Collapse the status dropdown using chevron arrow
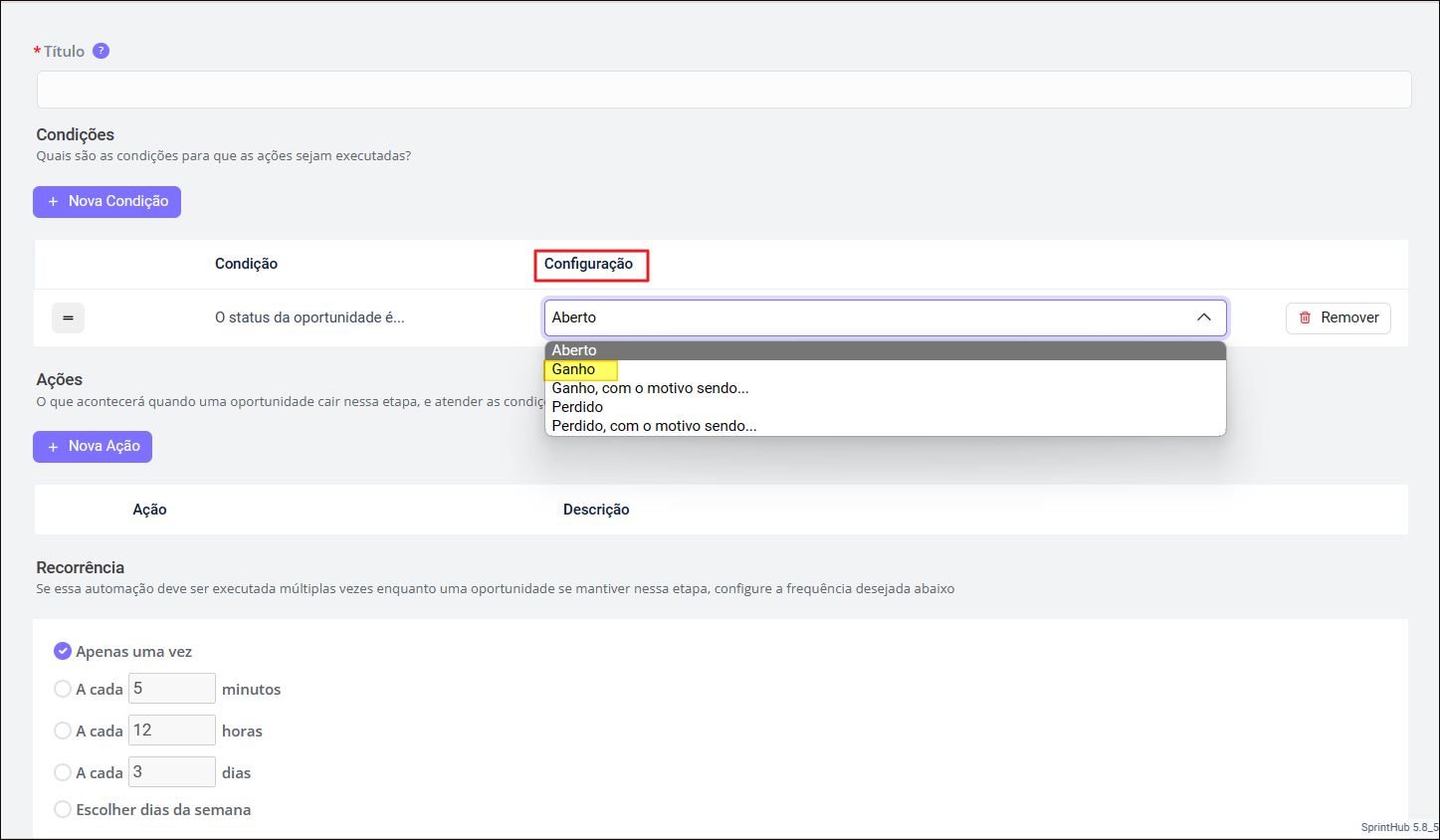This screenshot has width=1440, height=840. click(1203, 317)
